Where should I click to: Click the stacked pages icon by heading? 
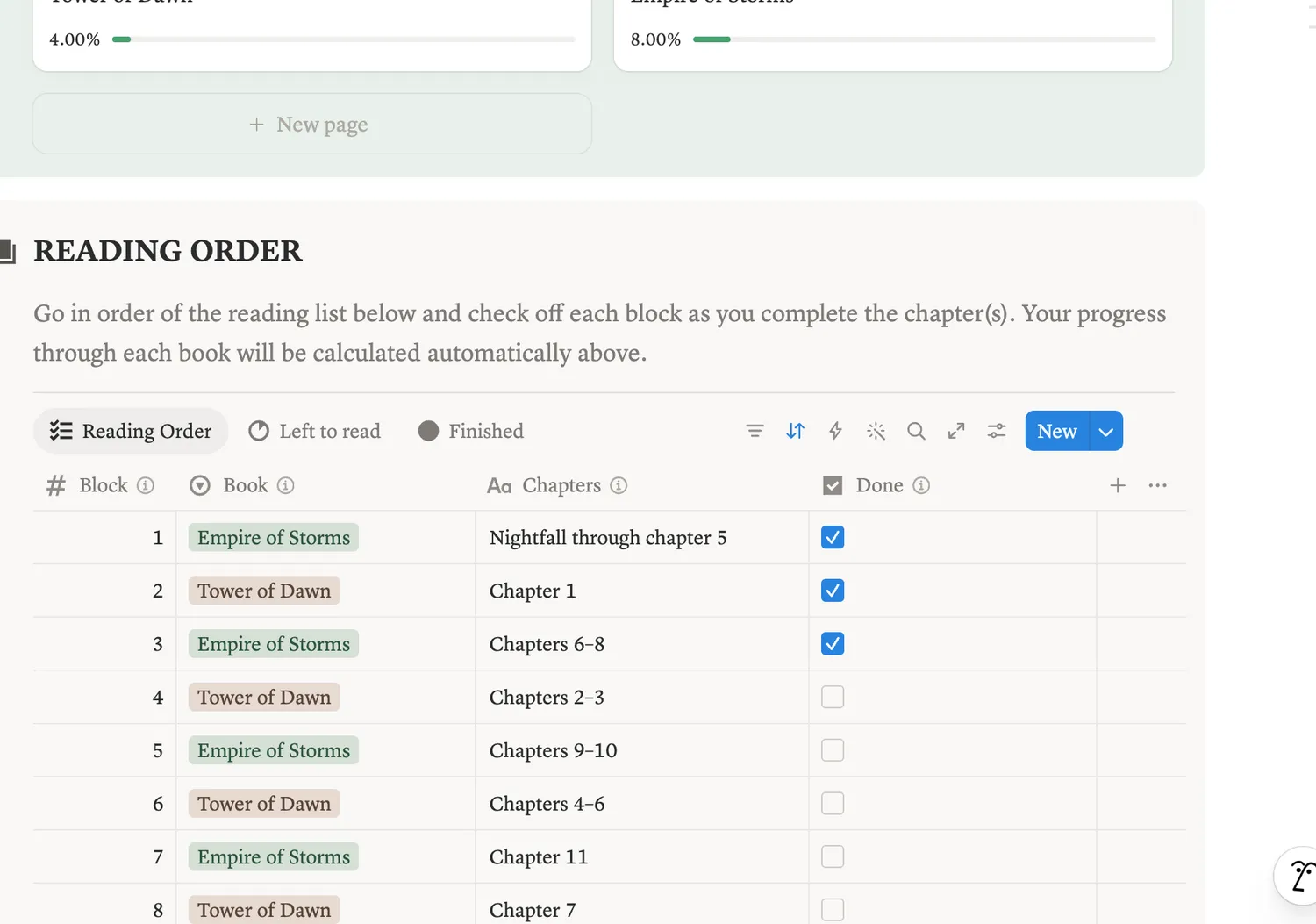(x=8, y=252)
